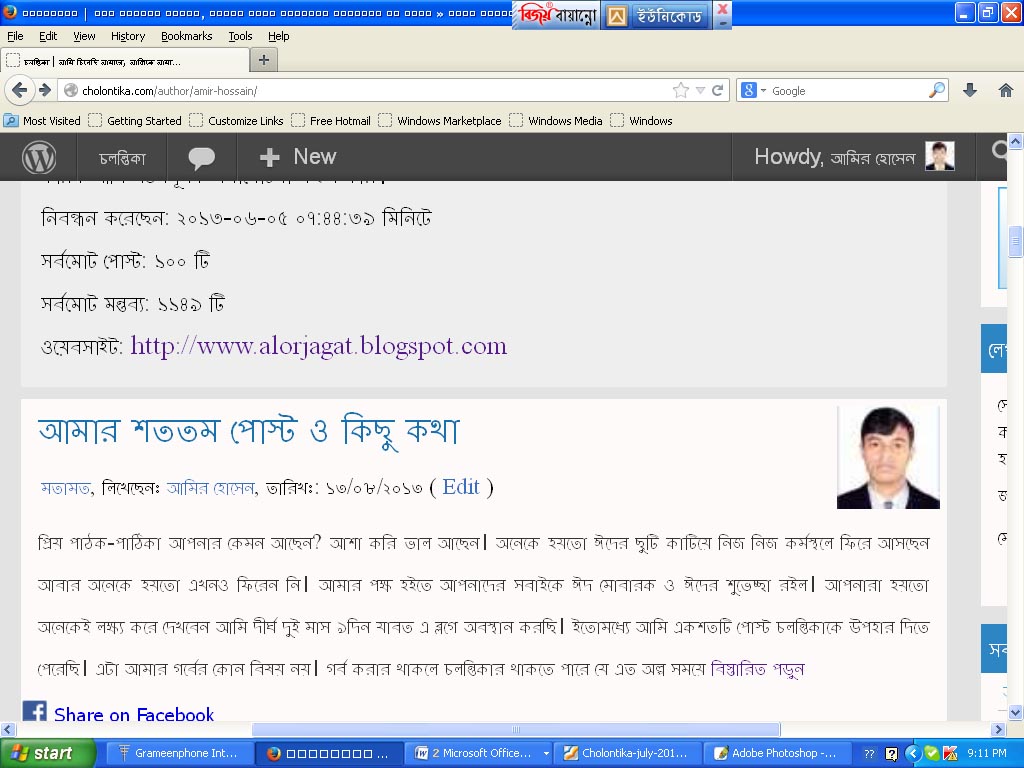The height and width of the screenshot is (768, 1024).
Task: Click the Edit link beside the post date
Action: point(461,487)
